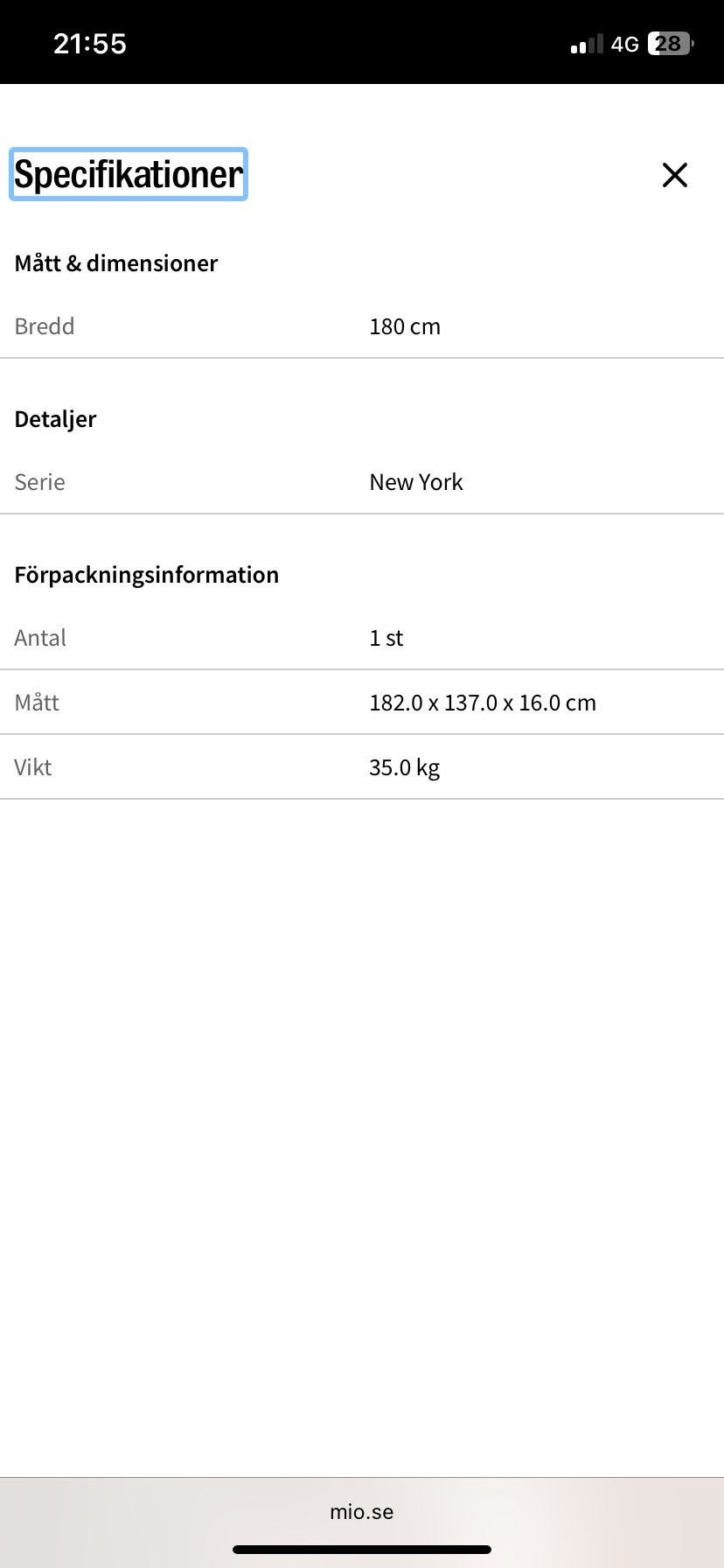Close the Specifikationer panel with X
The height and width of the screenshot is (1568, 724).
click(675, 175)
